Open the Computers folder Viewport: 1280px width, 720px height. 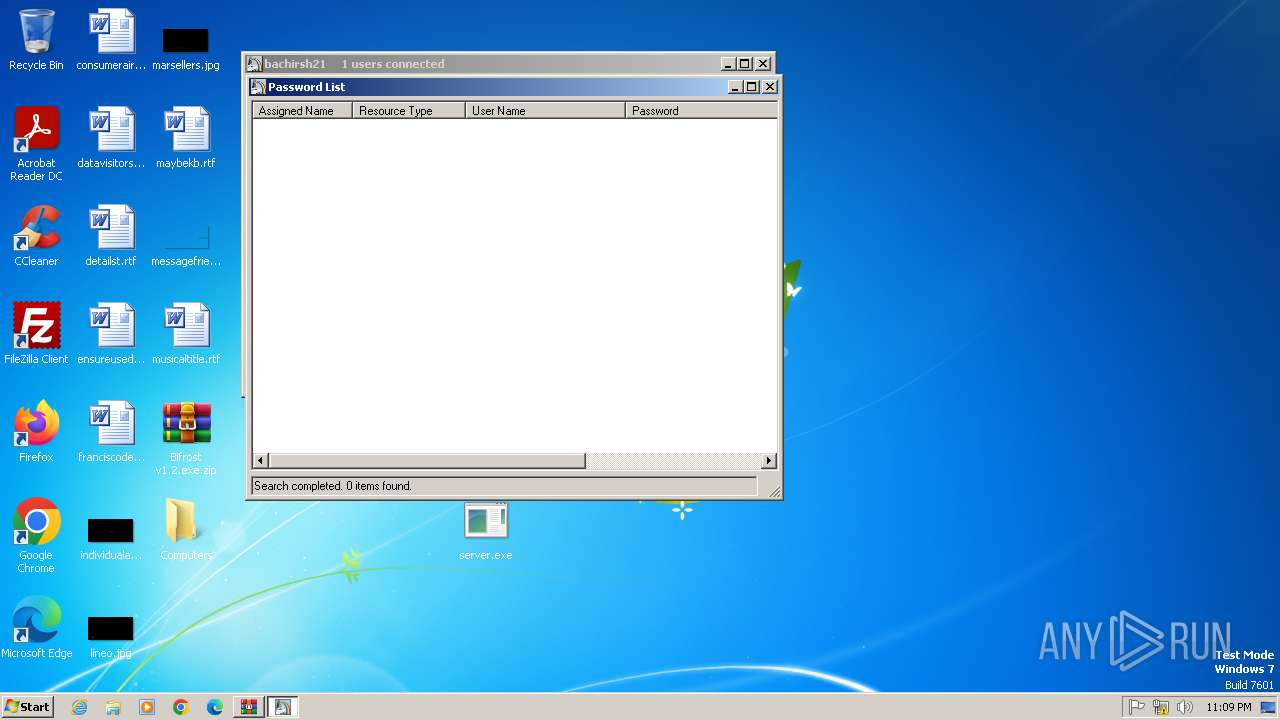click(186, 530)
